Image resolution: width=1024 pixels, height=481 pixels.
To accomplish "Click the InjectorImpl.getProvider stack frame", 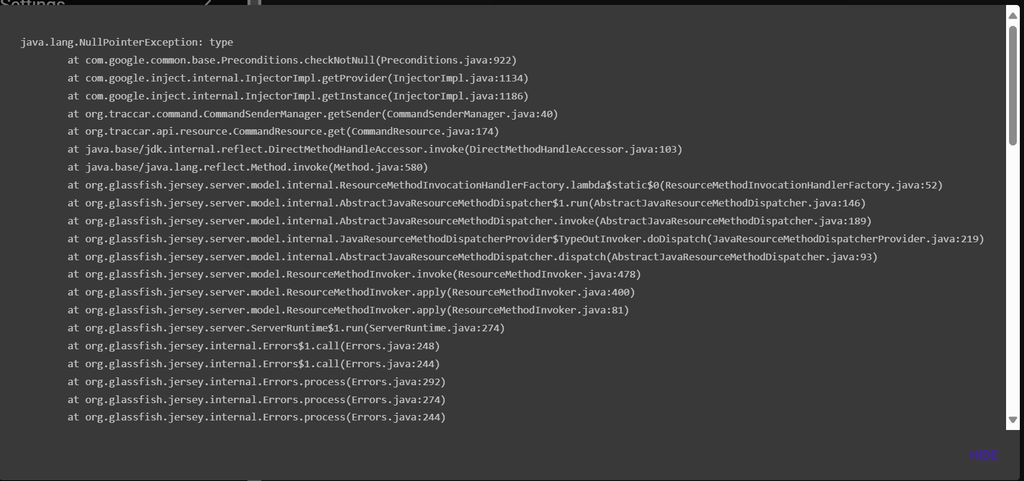I will (298, 78).
